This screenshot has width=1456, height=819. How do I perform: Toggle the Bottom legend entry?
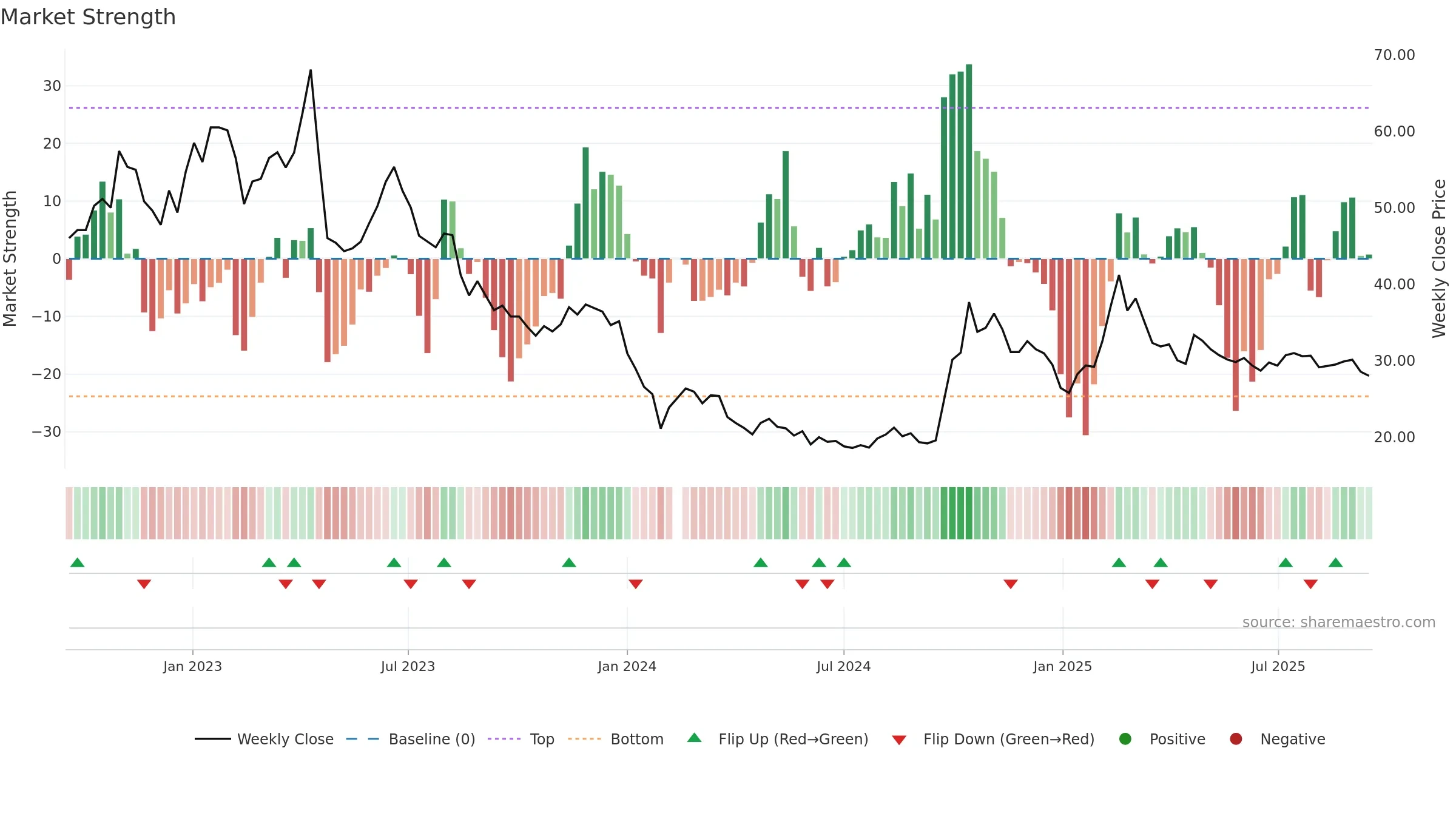[x=616, y=739]
